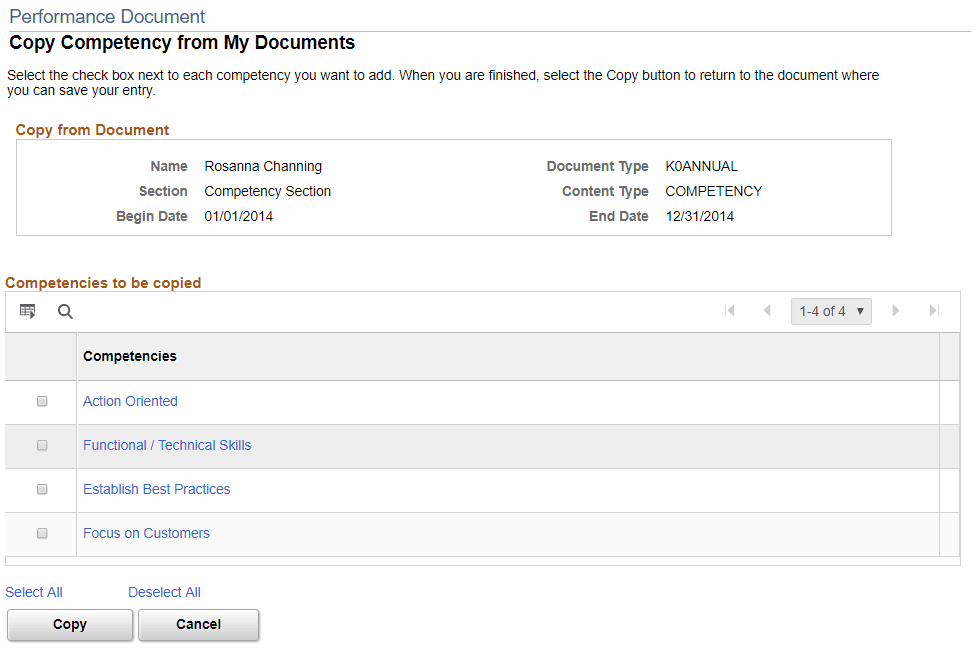975x649 pixels.
Task: Click the Competencies column header
Action: click(x=130, y=356)
